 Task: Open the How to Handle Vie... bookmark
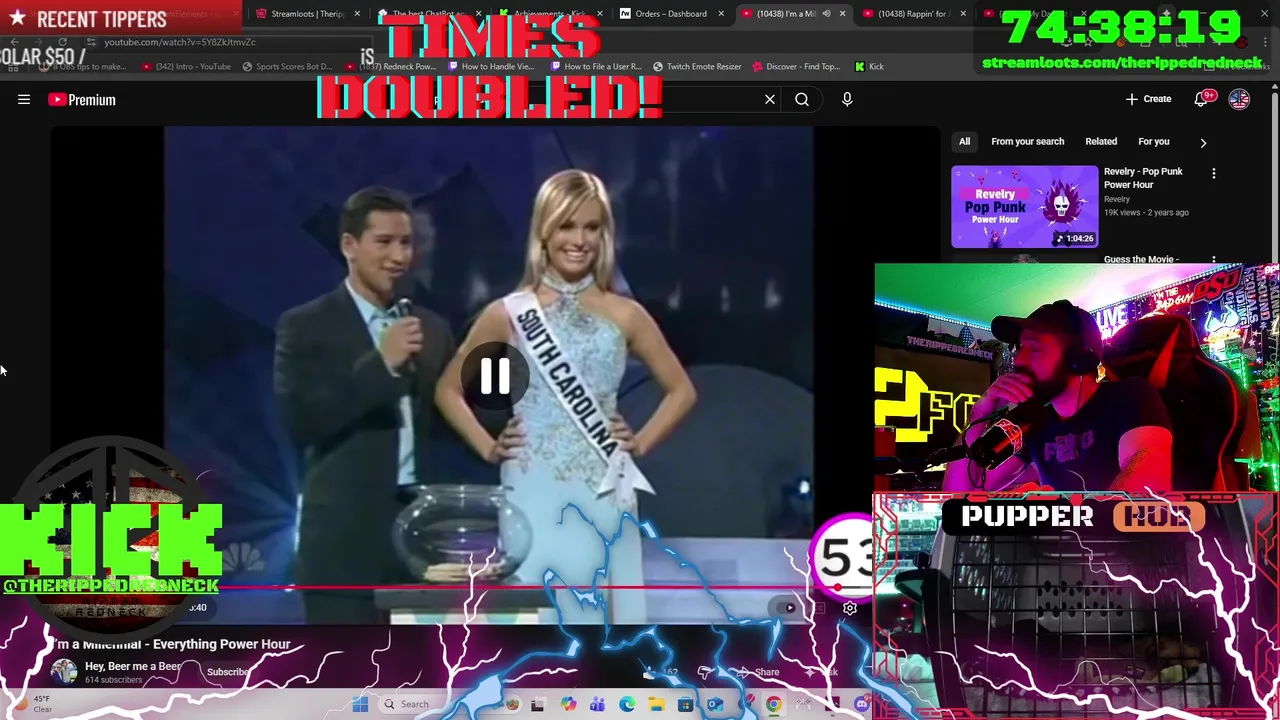point(491,67)
